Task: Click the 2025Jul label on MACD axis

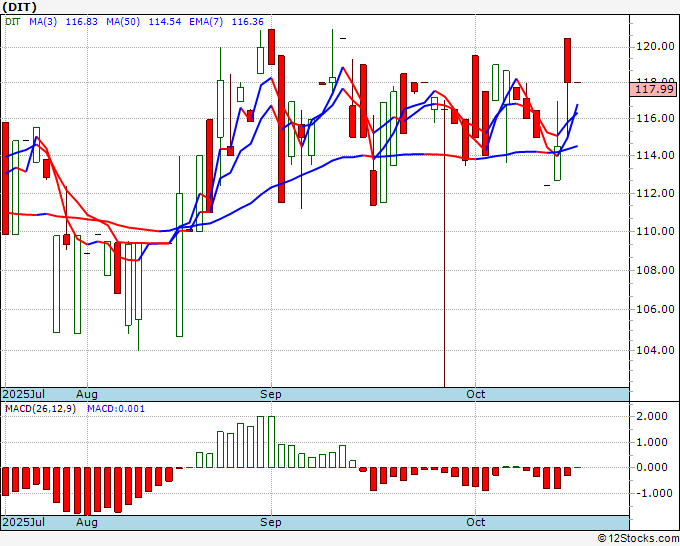Action: tap(23, 522)
